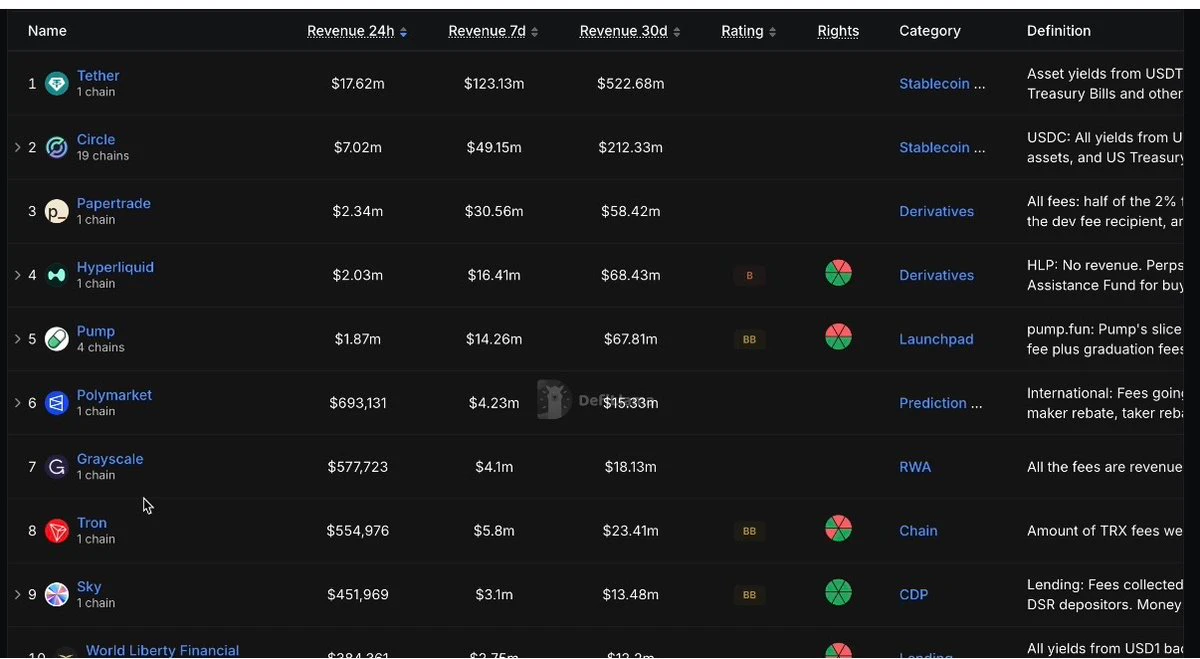Click the Pump pill logo icon
1200x659 pixels.
click(57, 339)
